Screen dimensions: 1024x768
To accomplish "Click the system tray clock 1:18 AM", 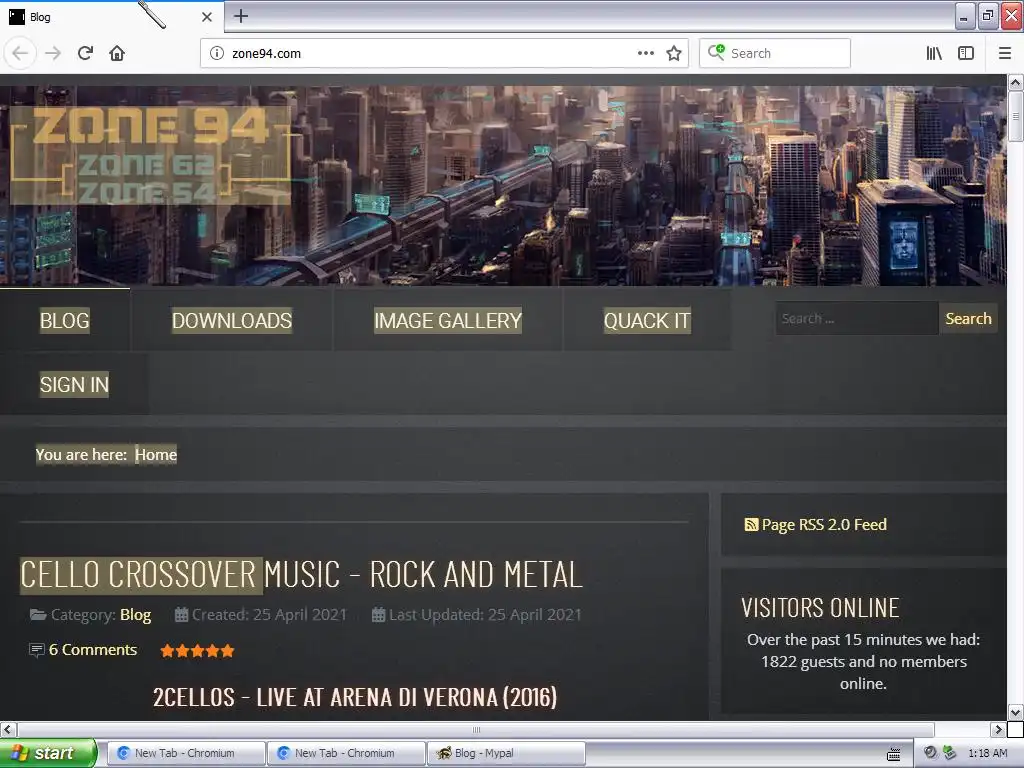I will click(987, 753).
